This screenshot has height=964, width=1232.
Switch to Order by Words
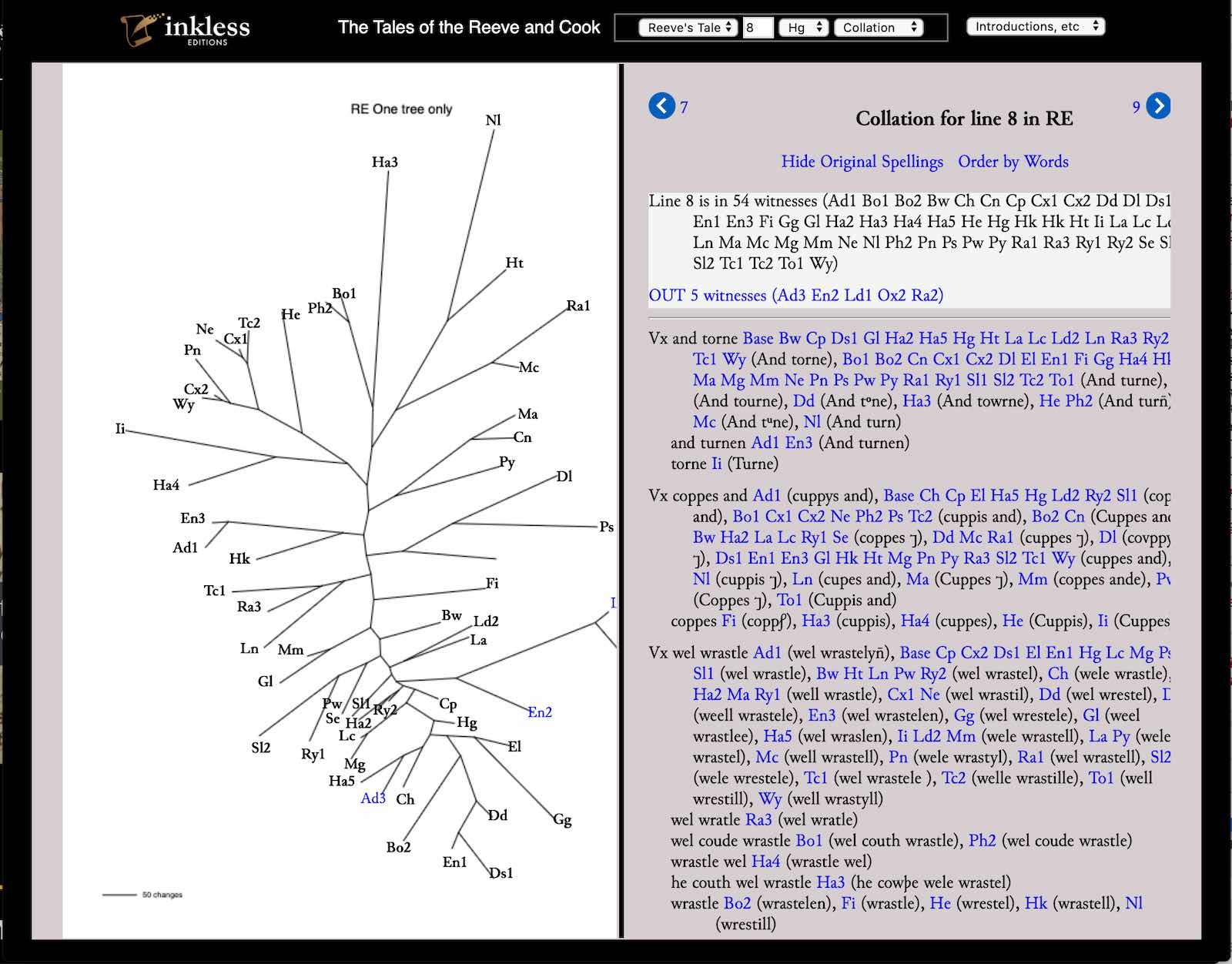pos(1013,162)
